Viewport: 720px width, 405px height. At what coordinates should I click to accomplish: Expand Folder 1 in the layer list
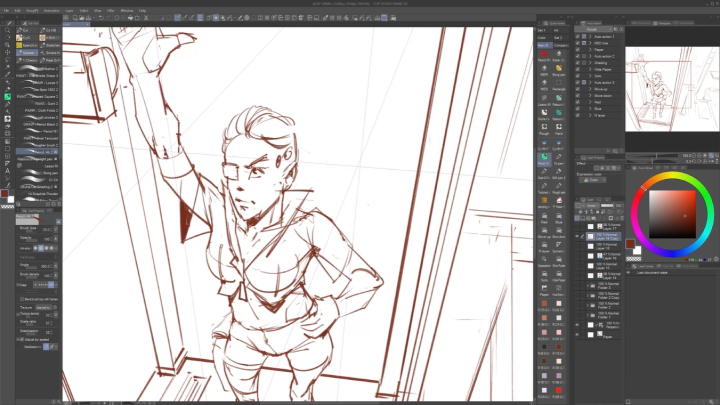click(x=588, y=315)
